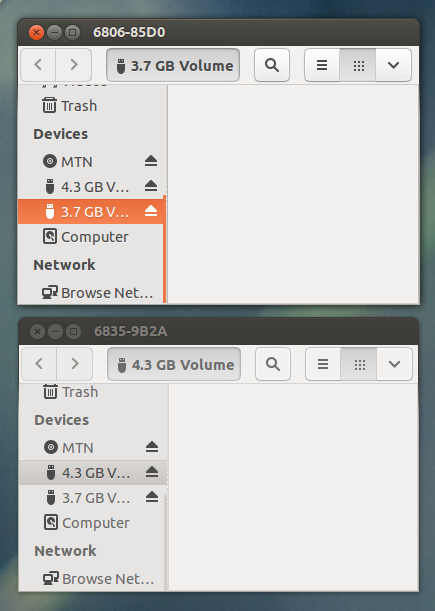Select the 4.3 GB Volume path button

(x=174, y=364)
